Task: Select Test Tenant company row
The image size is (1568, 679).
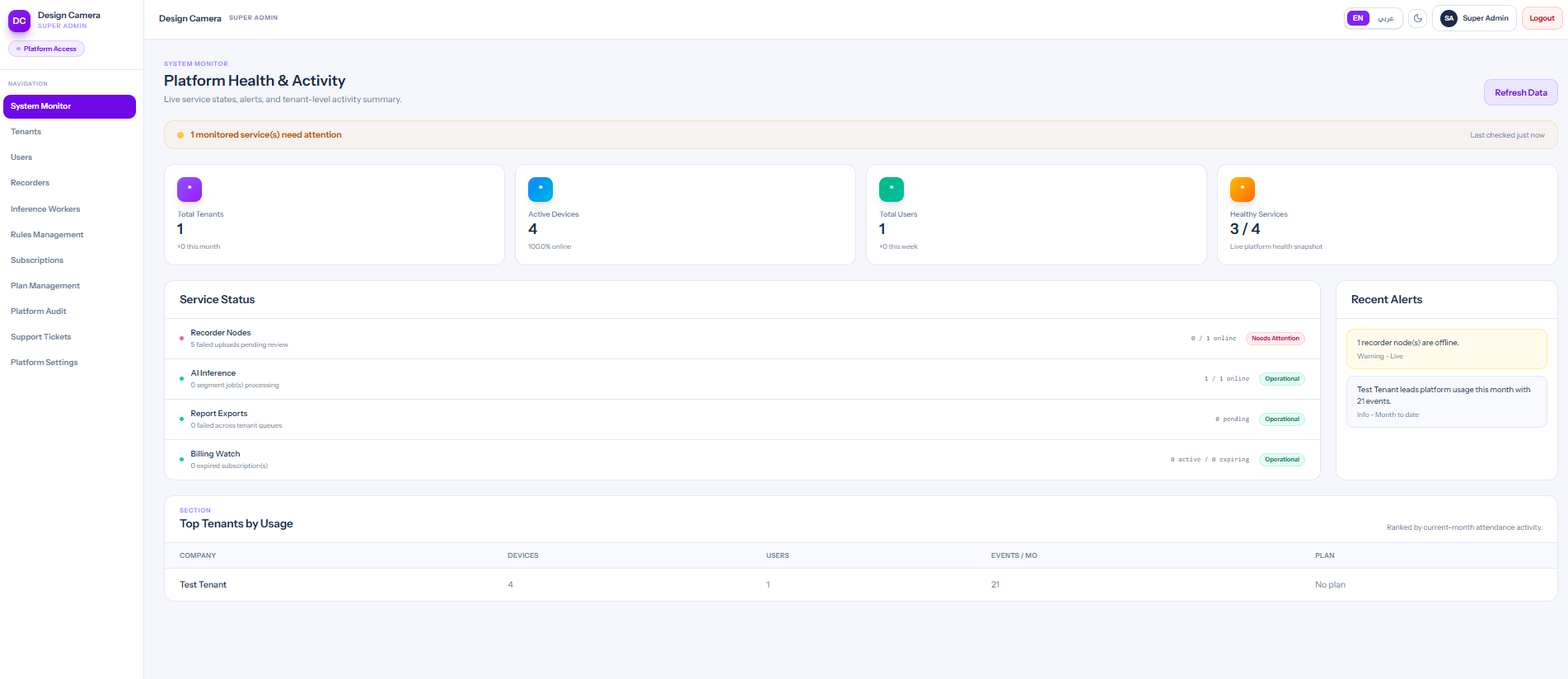Action: 861,585
